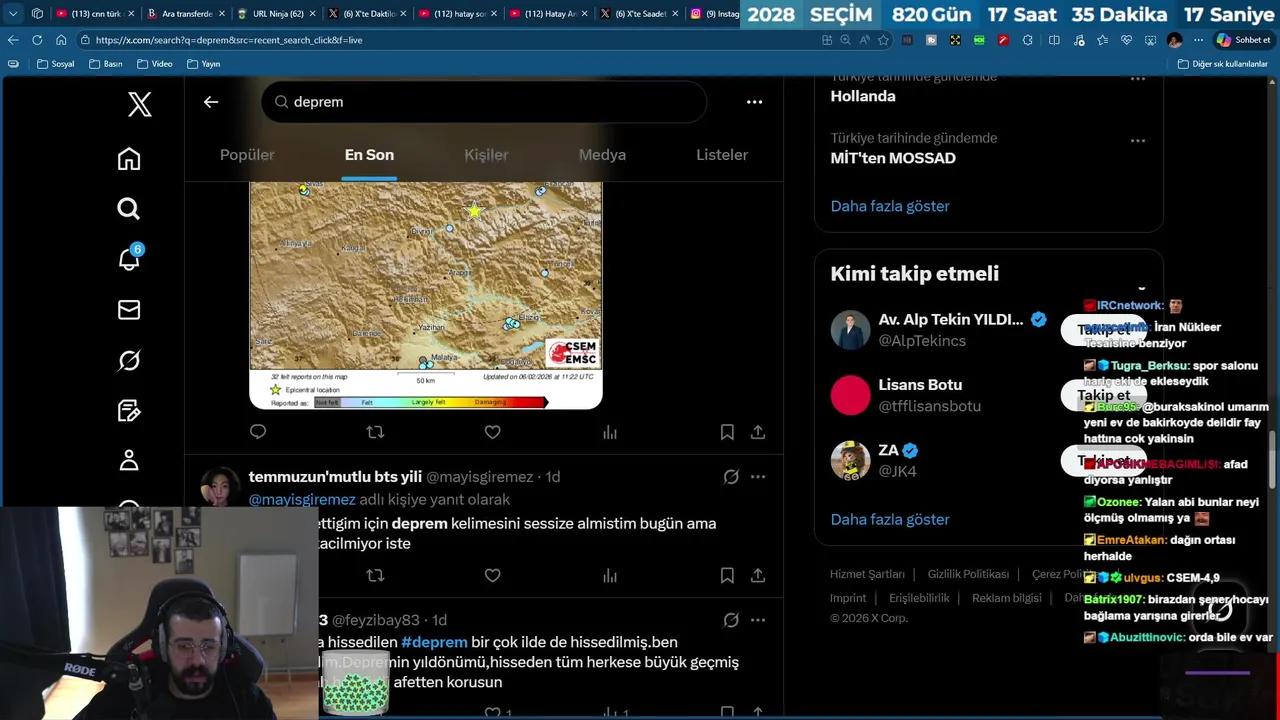Open the tab actions chevron menu
The height and width of the screenshot is (720, 1280).
click(13, 14)
